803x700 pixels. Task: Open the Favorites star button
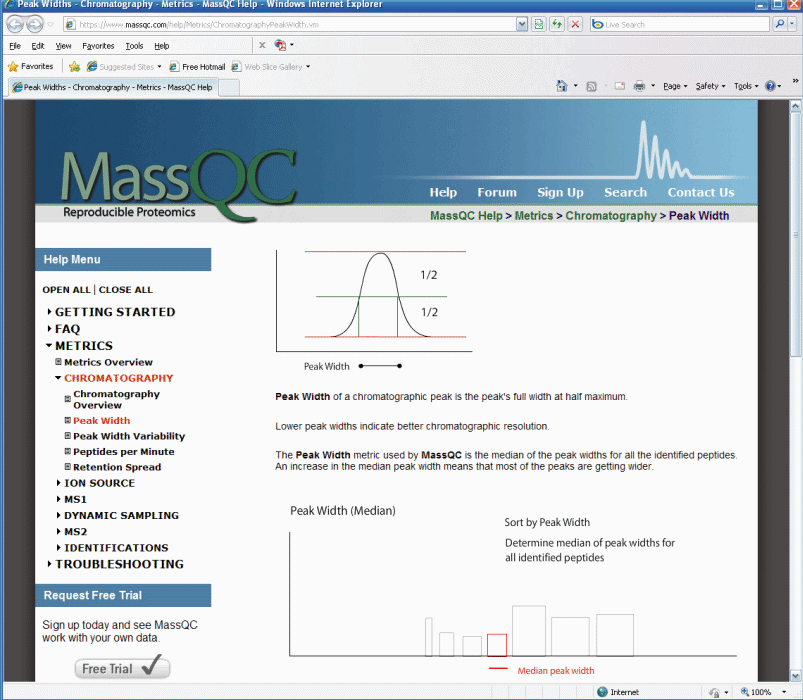(x=31, y=67)
